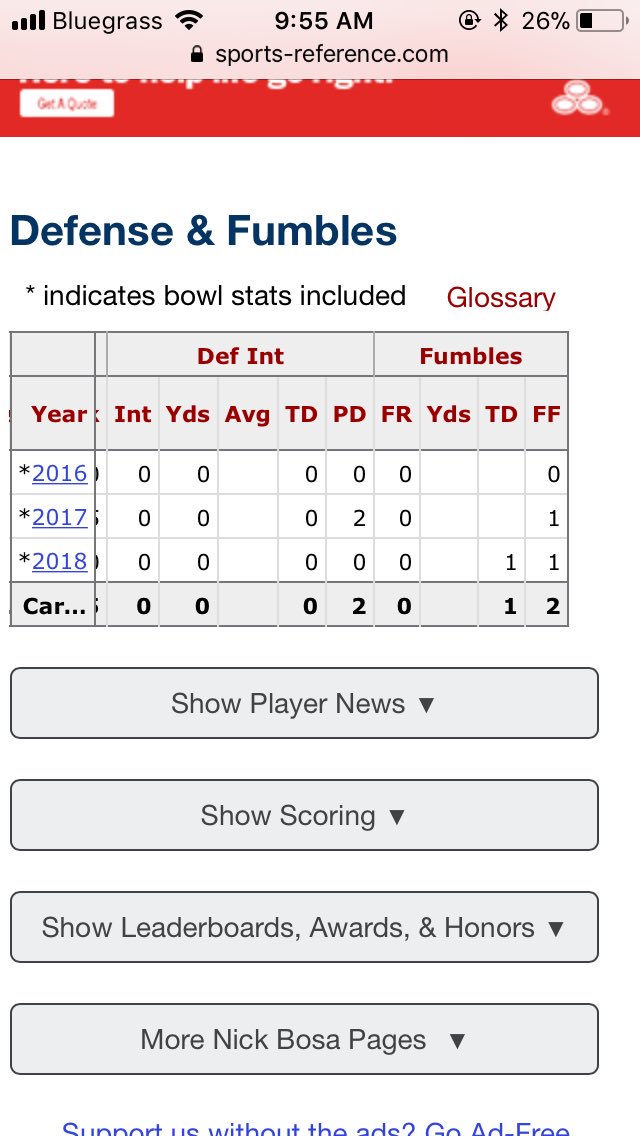Tap the lock icon beside sports-reference.com
Screen dimensions: 640x1136
(x=196, y=54)
